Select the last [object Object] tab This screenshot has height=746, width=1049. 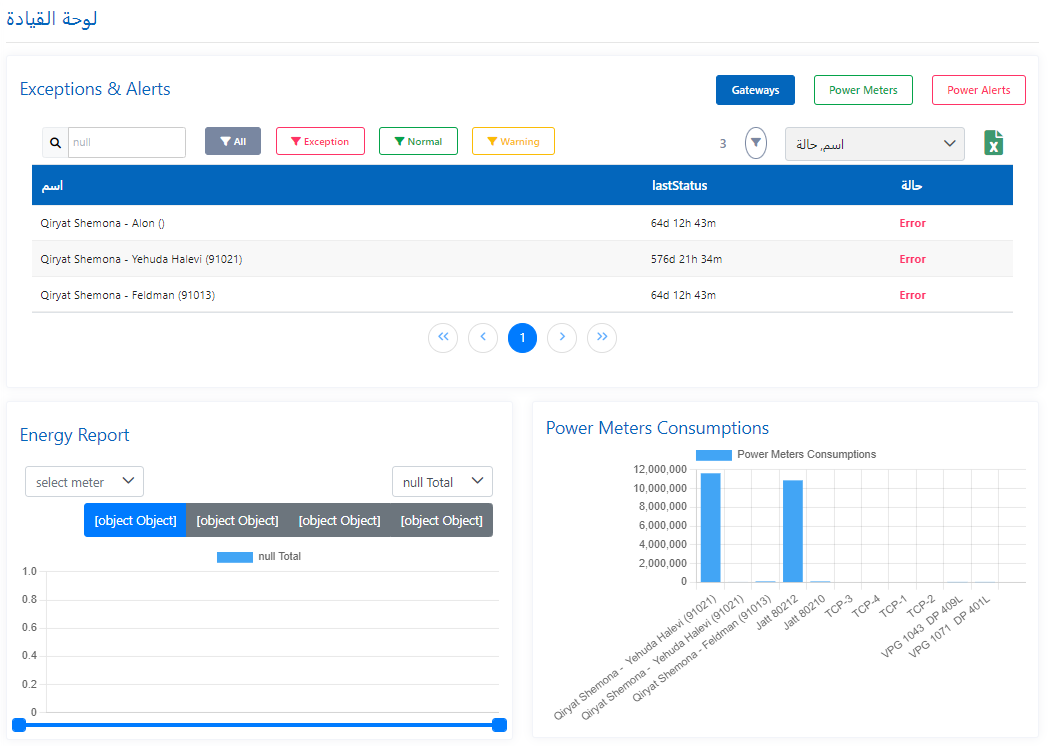coord(441,520)
